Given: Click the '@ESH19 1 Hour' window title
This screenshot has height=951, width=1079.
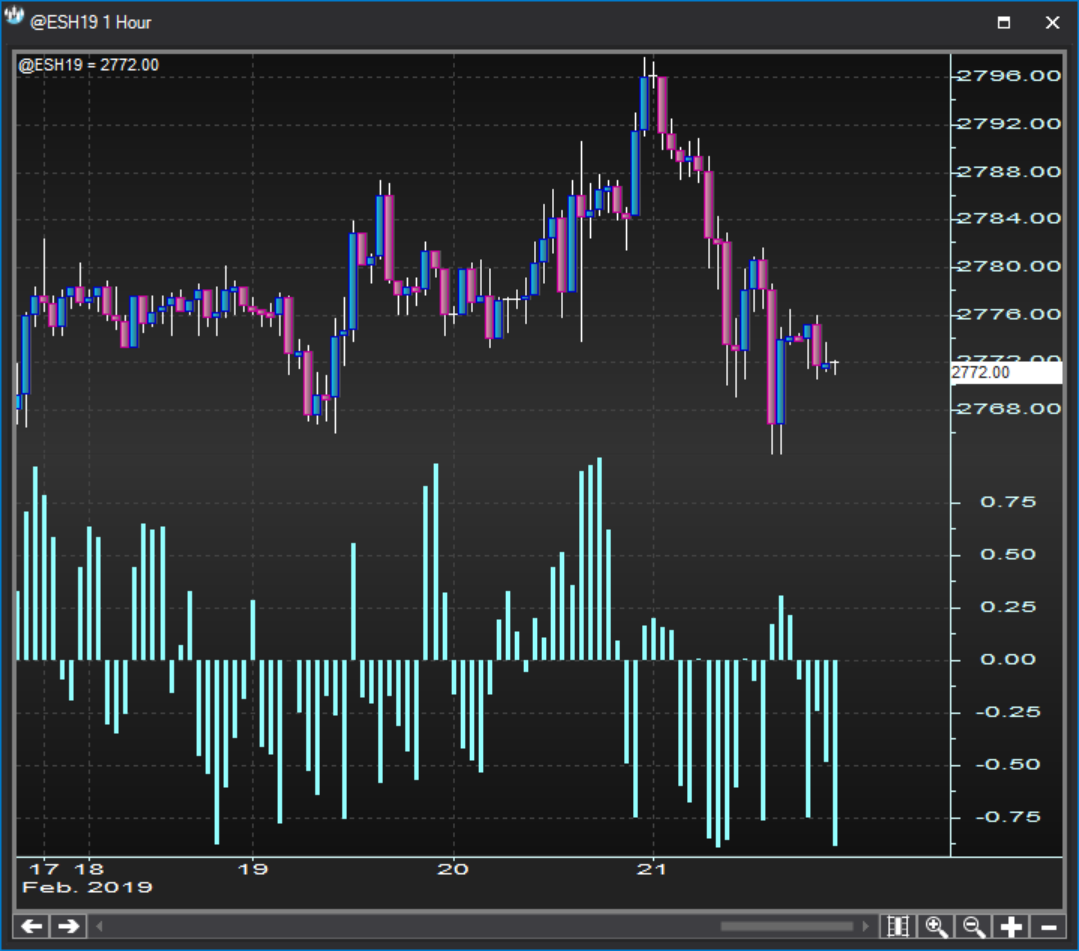Looking at the screenshot, I should point(91,23).
